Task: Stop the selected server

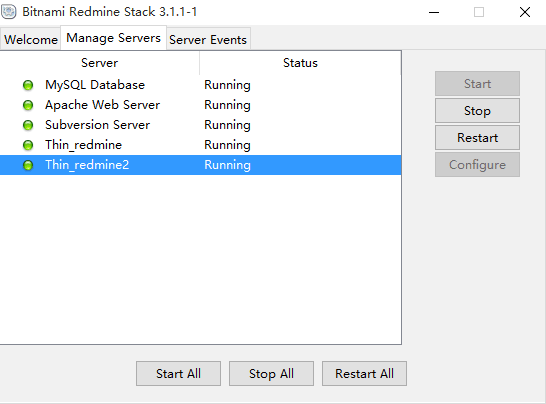Action: 477,111
